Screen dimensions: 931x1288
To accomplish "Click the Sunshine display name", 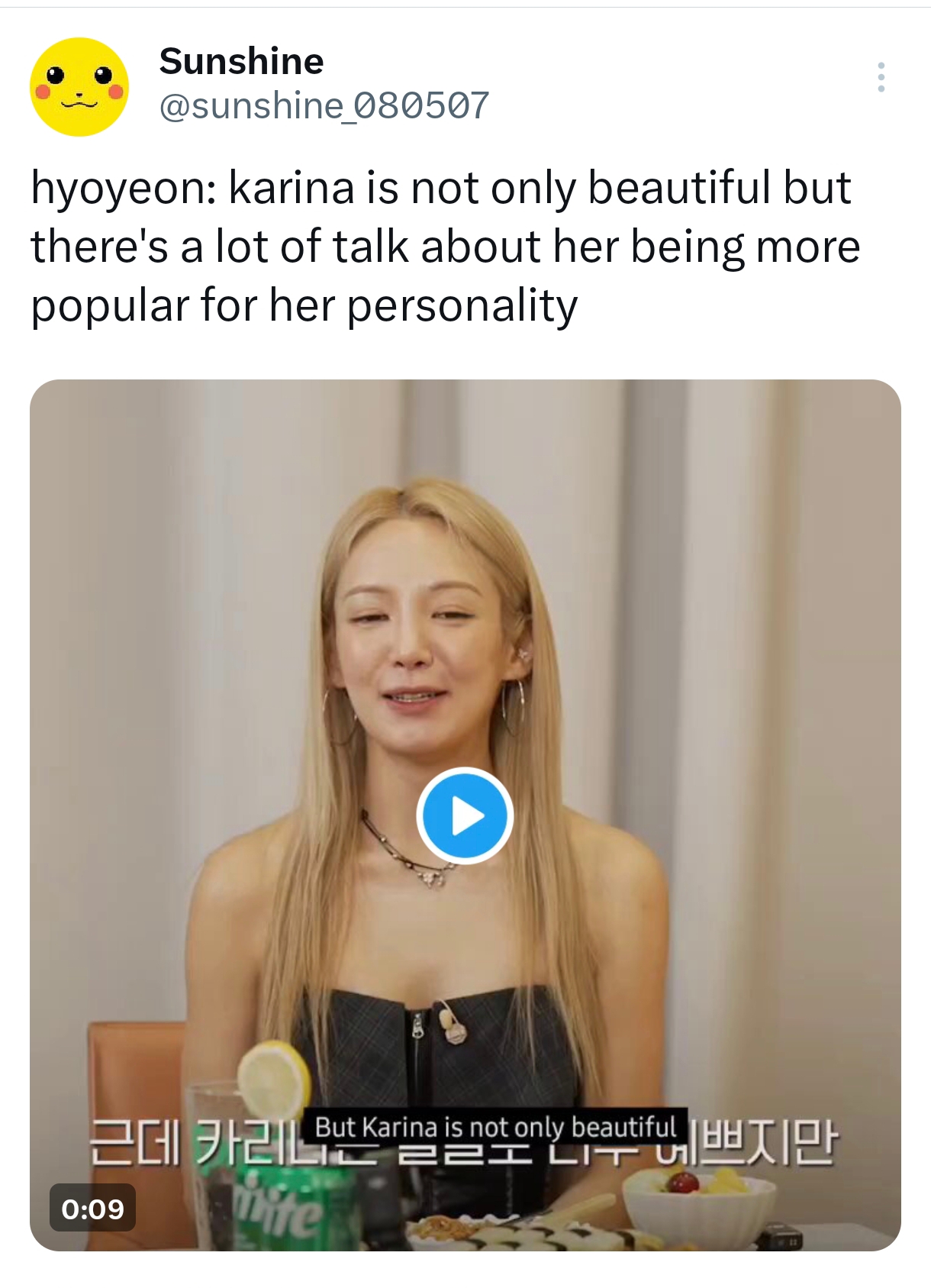I will pos(241,61).
